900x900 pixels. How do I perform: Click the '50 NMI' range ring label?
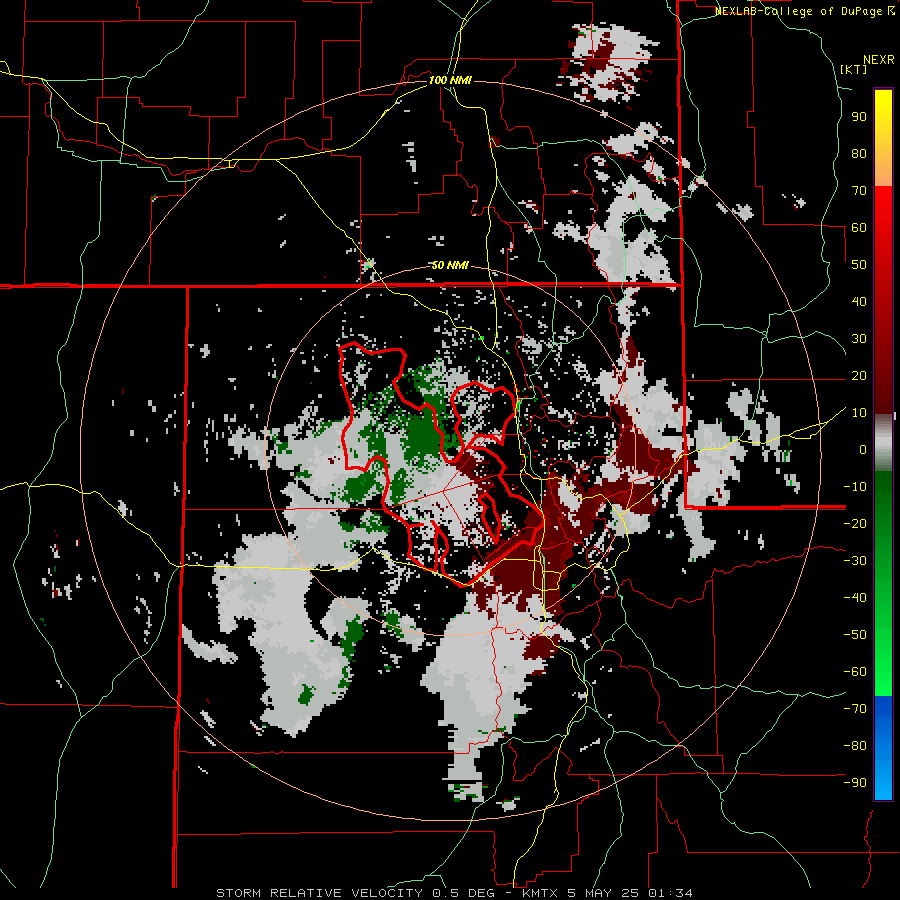pyautogui.click(x=450, y=265)
